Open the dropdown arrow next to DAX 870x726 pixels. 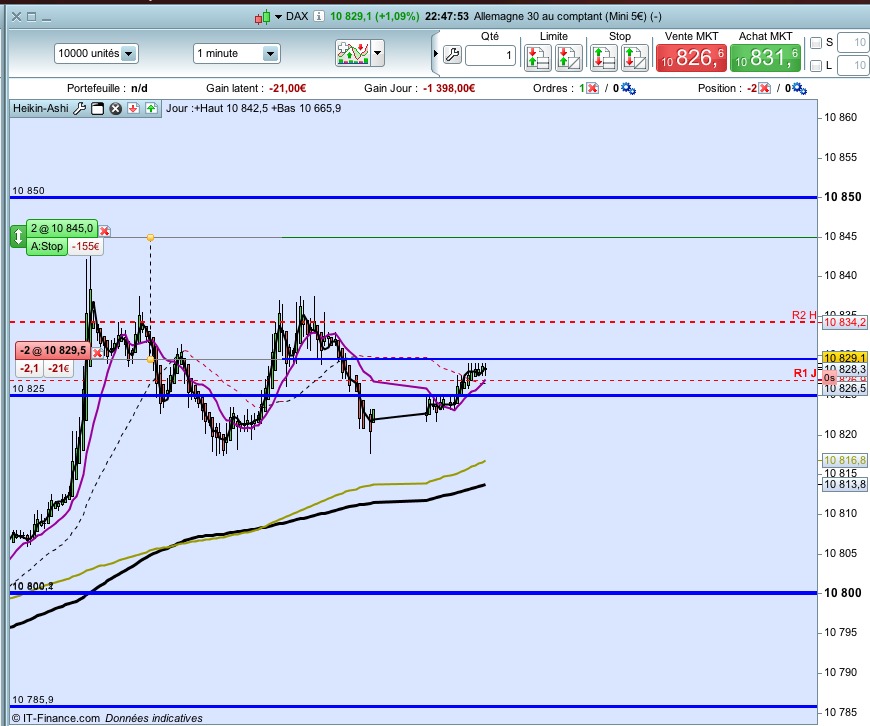click(x=278, y=17)
